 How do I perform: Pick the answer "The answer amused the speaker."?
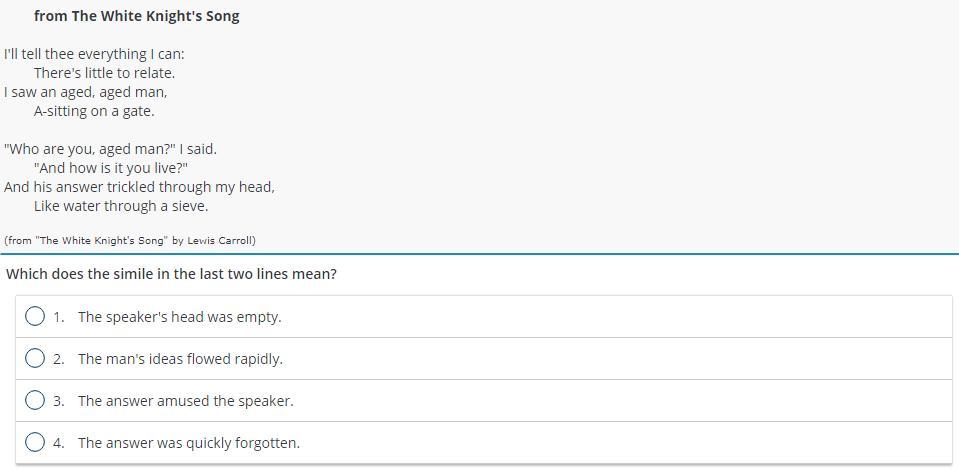[186, 401]
